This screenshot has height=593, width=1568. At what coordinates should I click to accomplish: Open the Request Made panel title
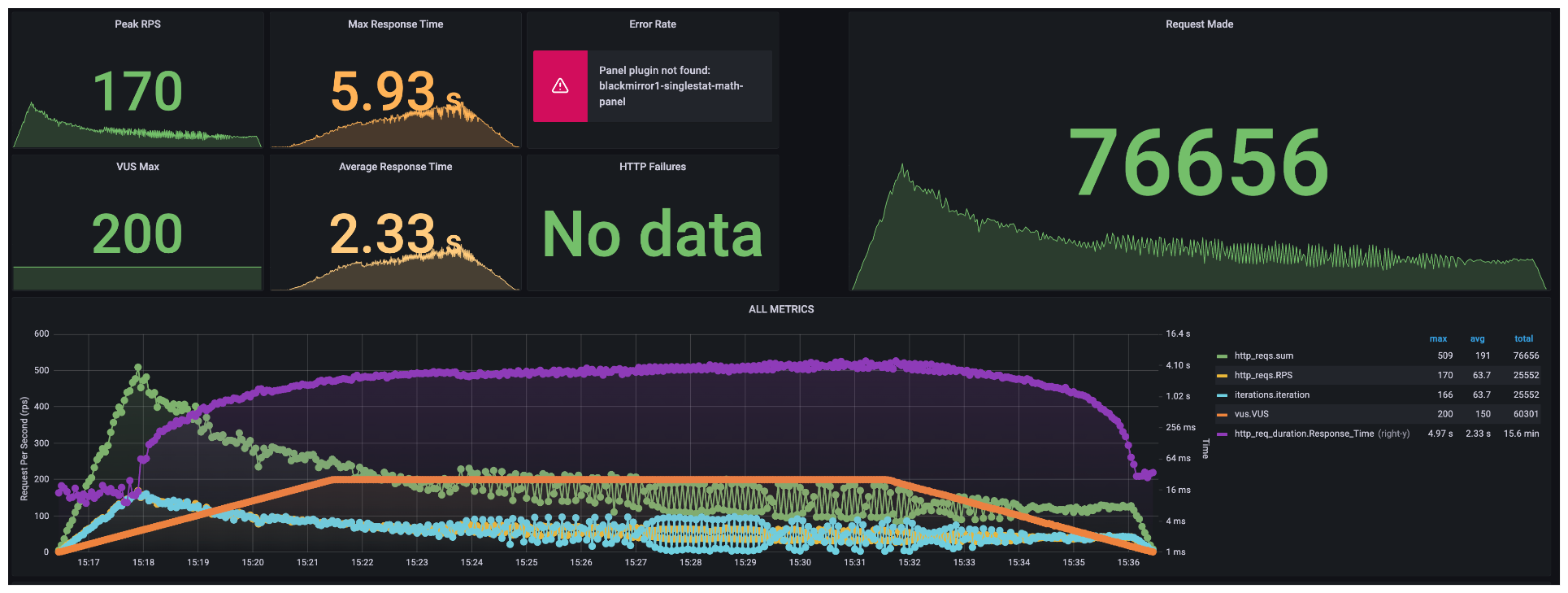click(x=1199, y=24)
